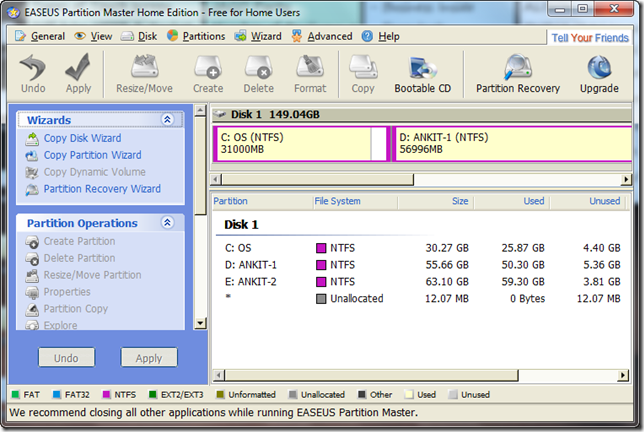The width and height of the screenshot is (644, 432).
Task: Sort by Used column header
Action: click(512, 201)
